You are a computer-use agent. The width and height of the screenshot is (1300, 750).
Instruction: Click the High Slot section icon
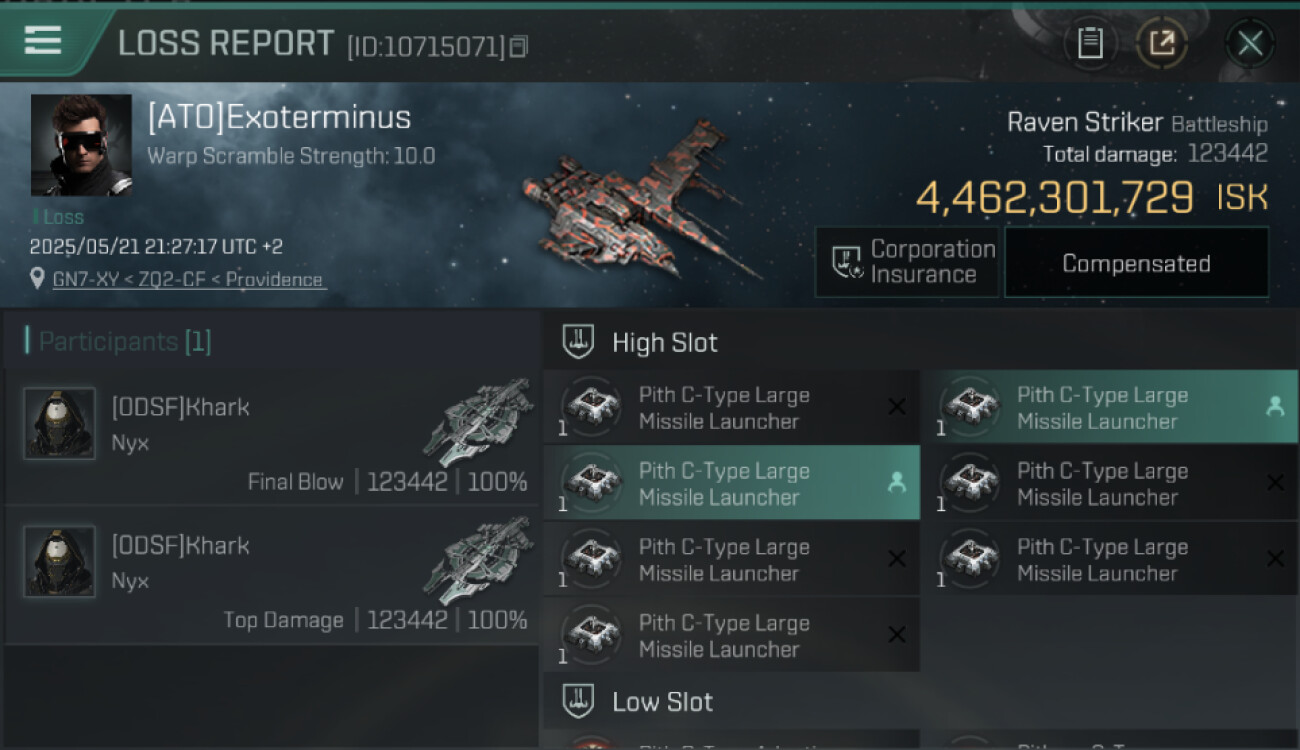tap(579, 342)
